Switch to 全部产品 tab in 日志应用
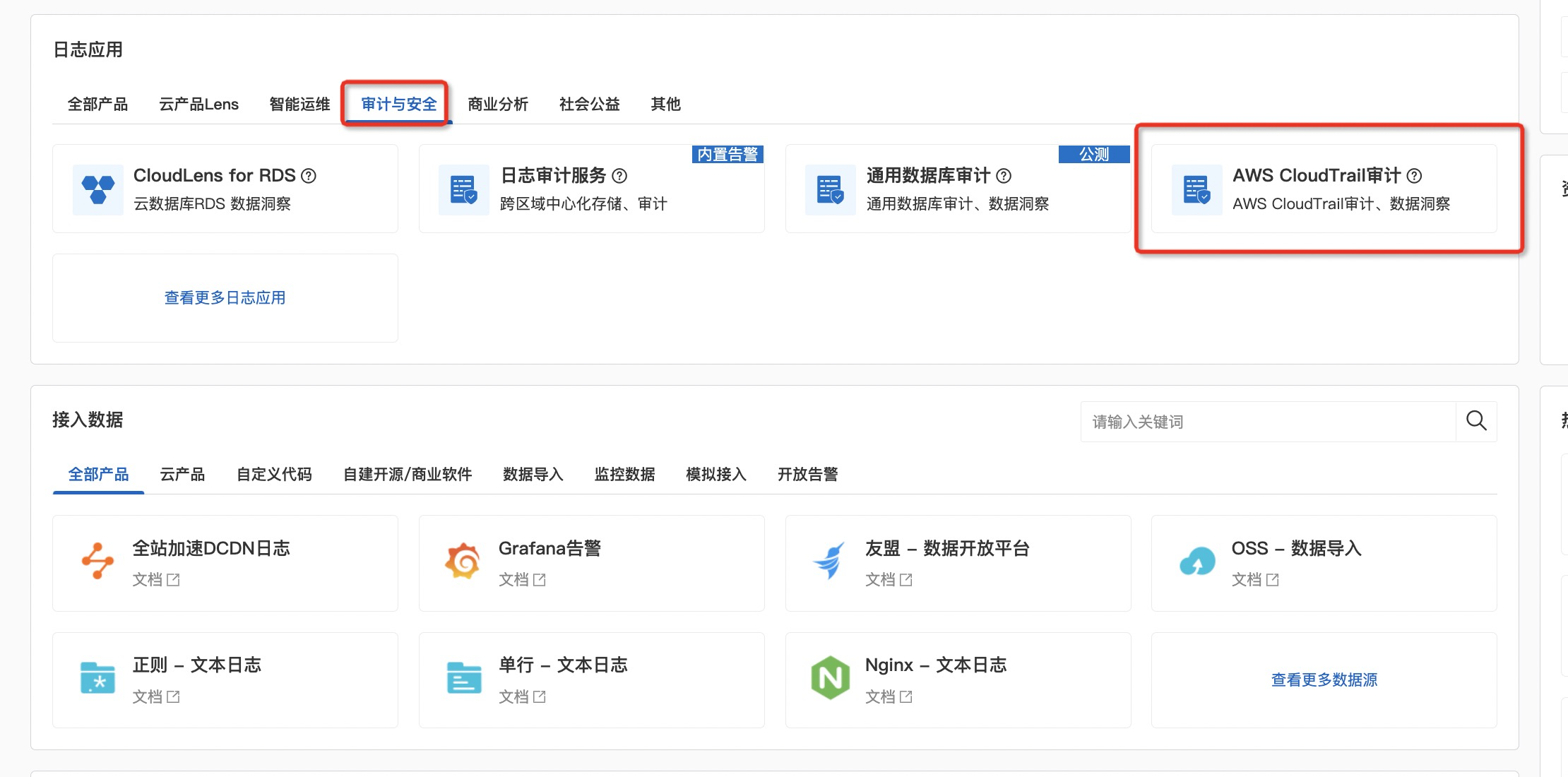The height and width of the screenshot is (777, 1568). point(97,105)
